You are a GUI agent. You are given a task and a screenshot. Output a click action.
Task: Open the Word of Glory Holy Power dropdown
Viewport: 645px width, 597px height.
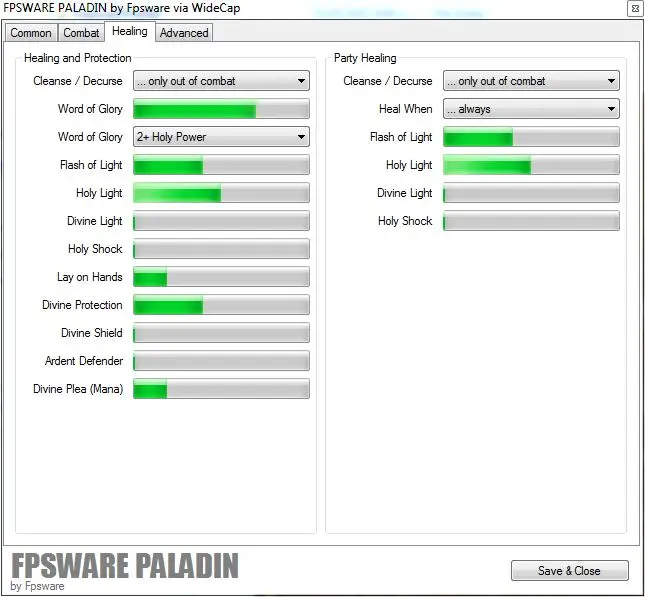tap(221, 137)
